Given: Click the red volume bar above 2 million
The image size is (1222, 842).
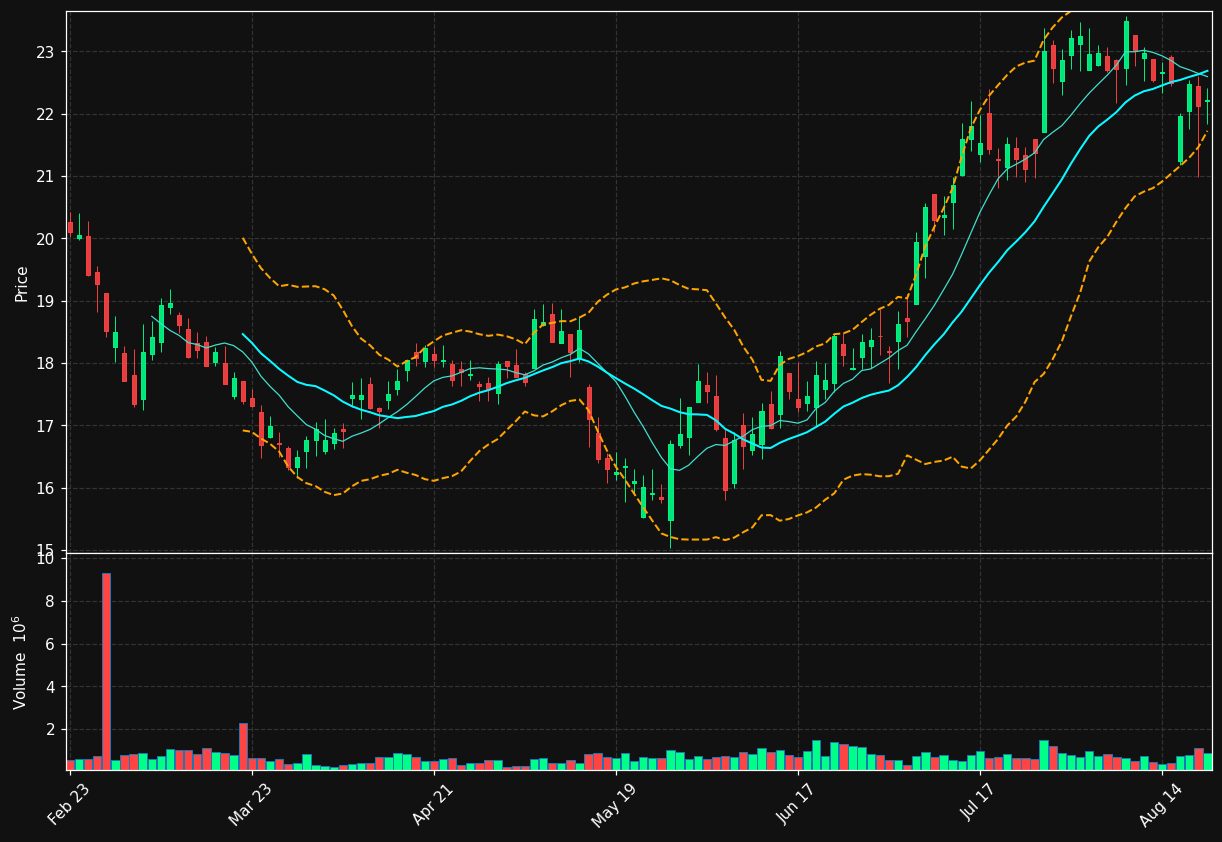Looking at the screenshot, I should point(243,746).
